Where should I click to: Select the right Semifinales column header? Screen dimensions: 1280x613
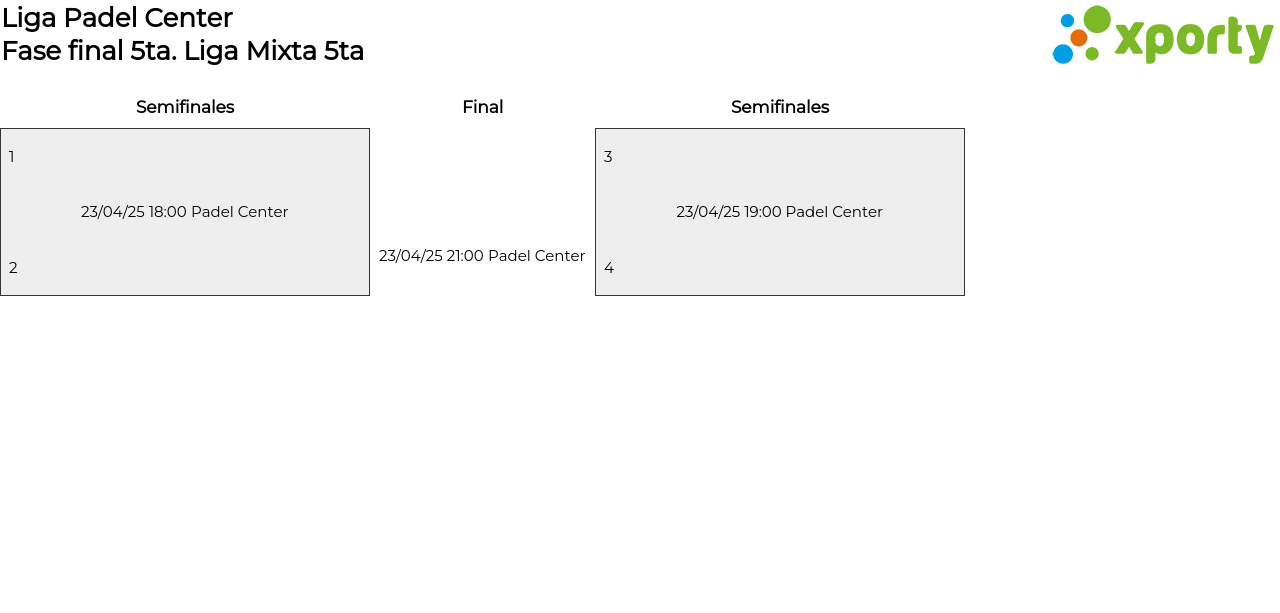pos(780,107)
